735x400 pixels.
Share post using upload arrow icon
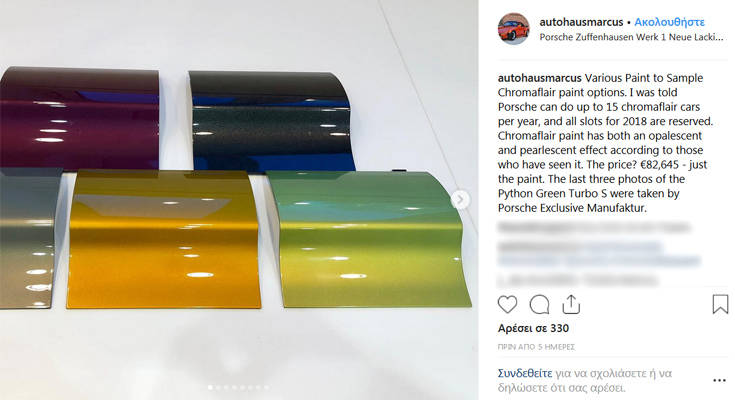click(571, 304)
